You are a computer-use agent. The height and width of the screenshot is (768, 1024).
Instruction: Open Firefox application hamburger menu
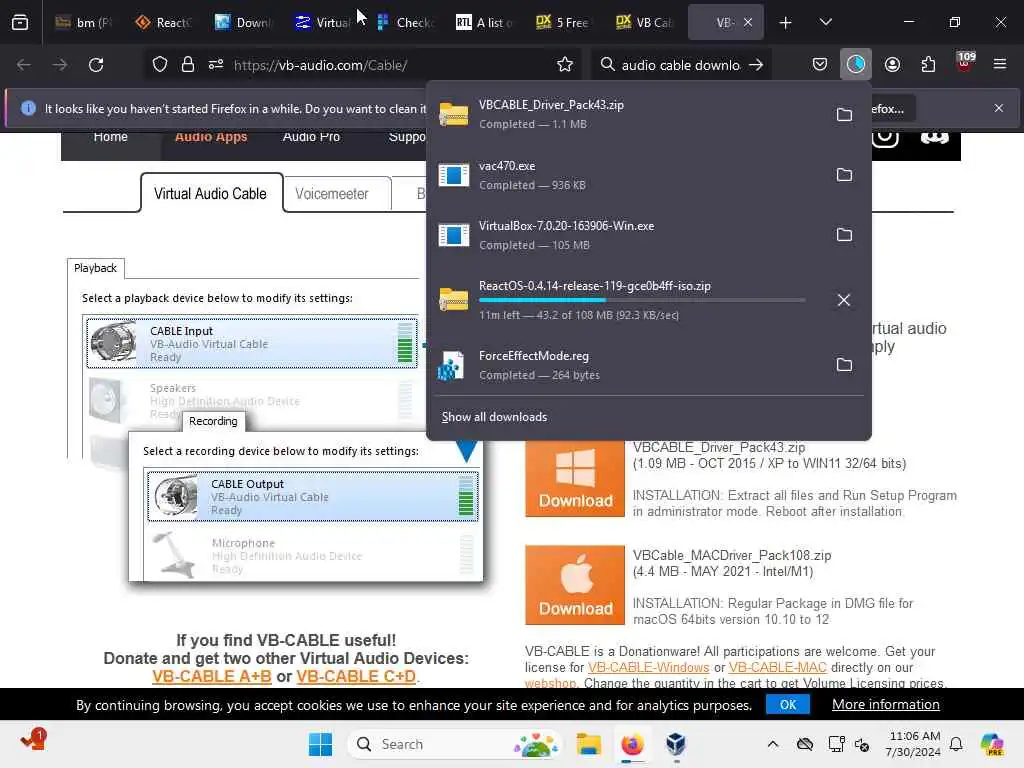point(1000,65)
